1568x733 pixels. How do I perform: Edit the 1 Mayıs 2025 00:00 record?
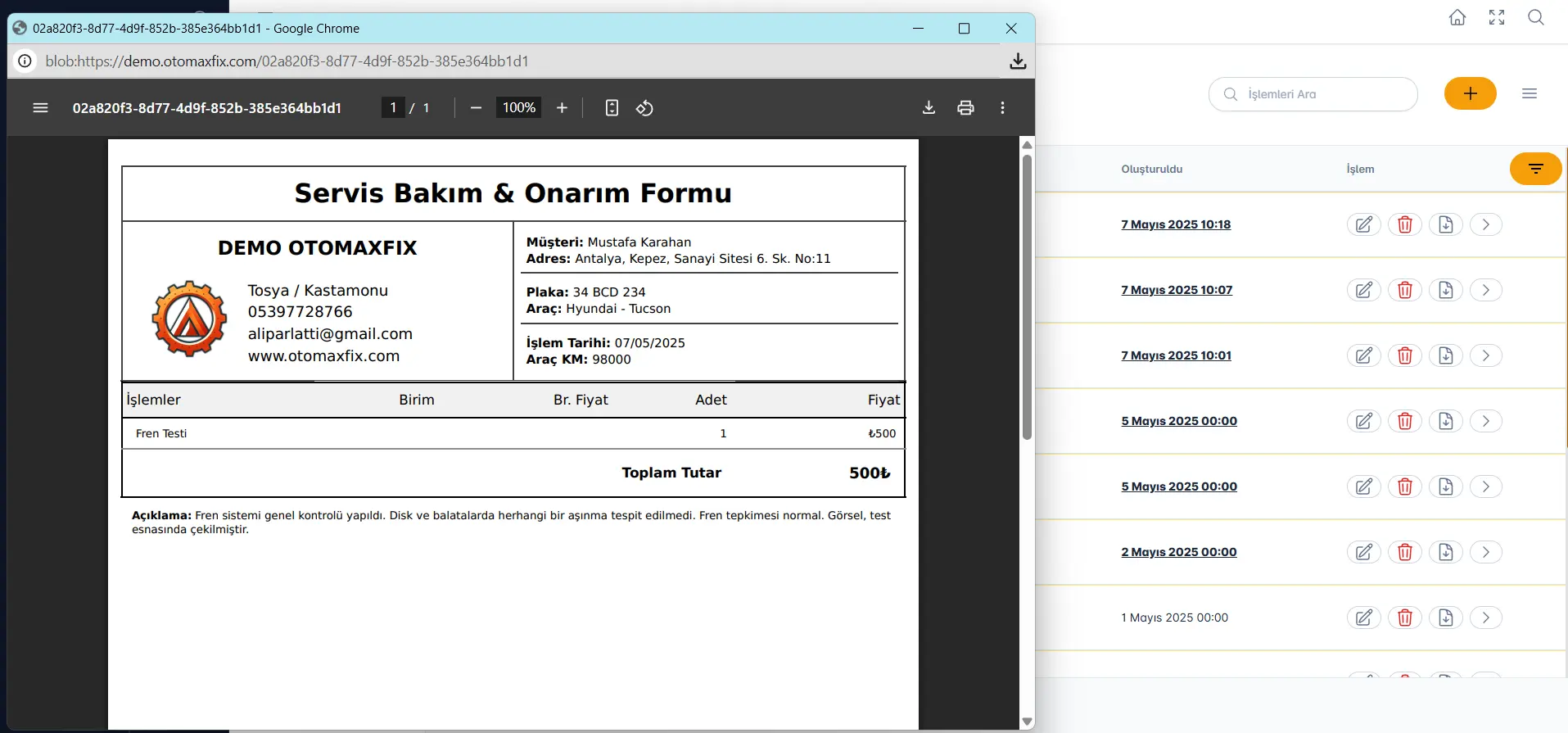pyautogui.click(x=1364, y=618)
